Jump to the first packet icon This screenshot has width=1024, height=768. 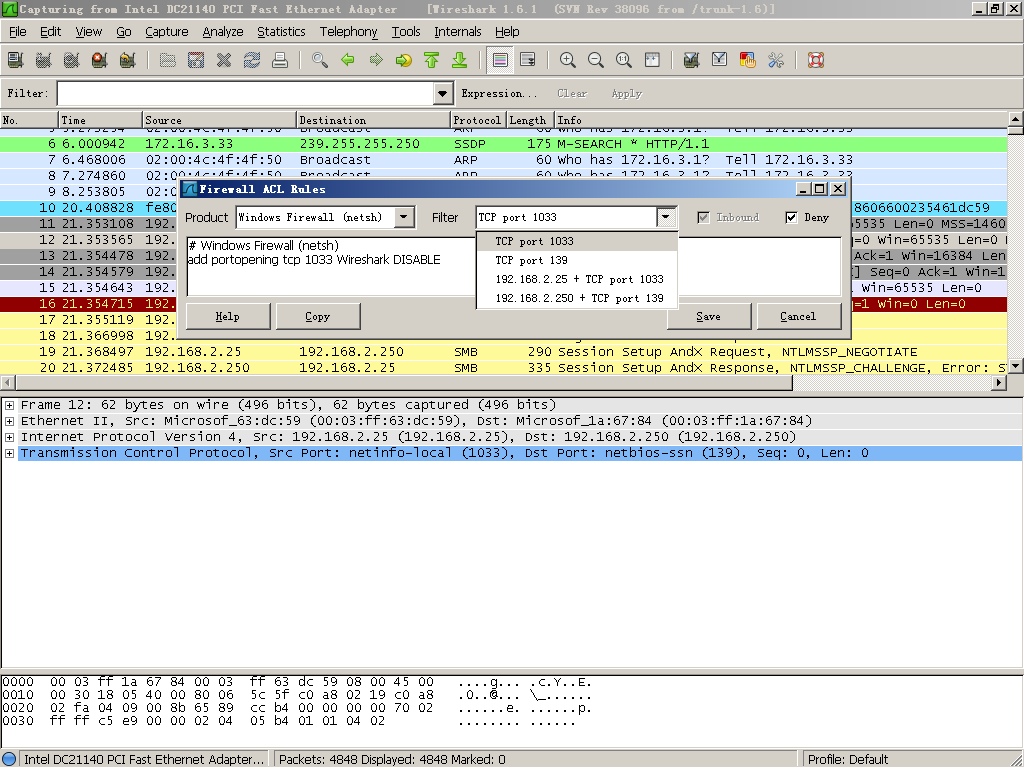[x=432, y=61]
